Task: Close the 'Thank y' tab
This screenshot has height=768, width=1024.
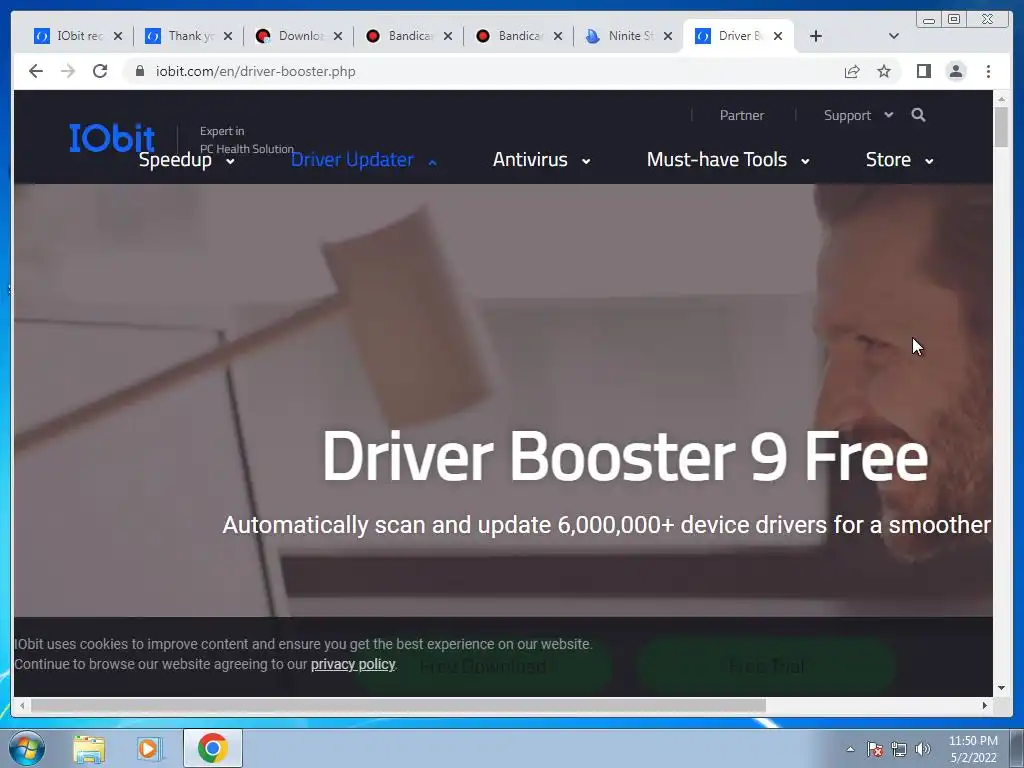Action: pos(227,36)
